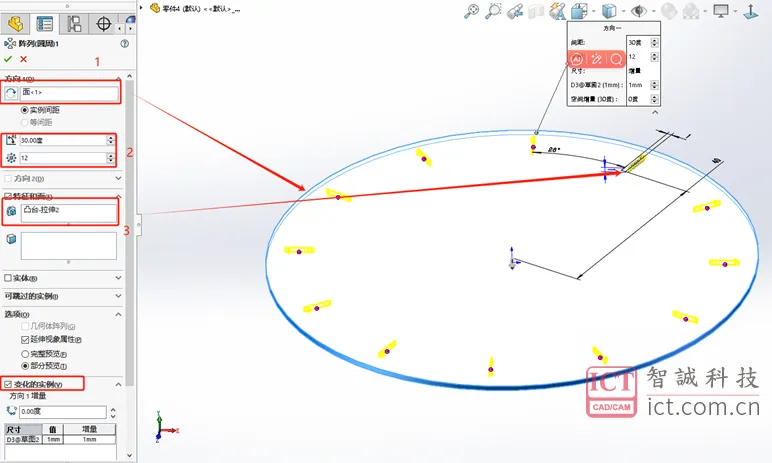Step the 间距 30度 callout spinner

coord(654,43)
